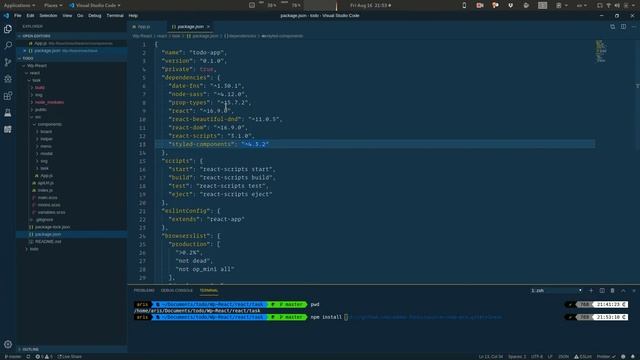Image resolution: width=640 pixels, height=360 pixels.
Task: Click the open changes icon in editor toolbar
Action: click(x=612, y=27)
